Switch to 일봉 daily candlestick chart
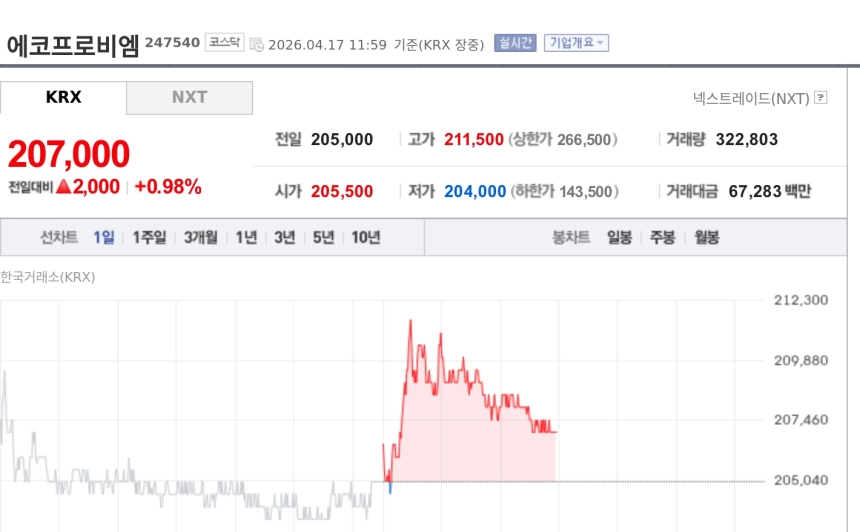This screenshot has height=532, width=860. tap(619, 237)
